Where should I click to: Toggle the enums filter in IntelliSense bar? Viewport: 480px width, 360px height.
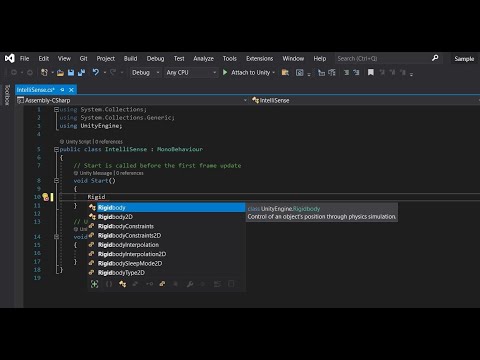162,284
